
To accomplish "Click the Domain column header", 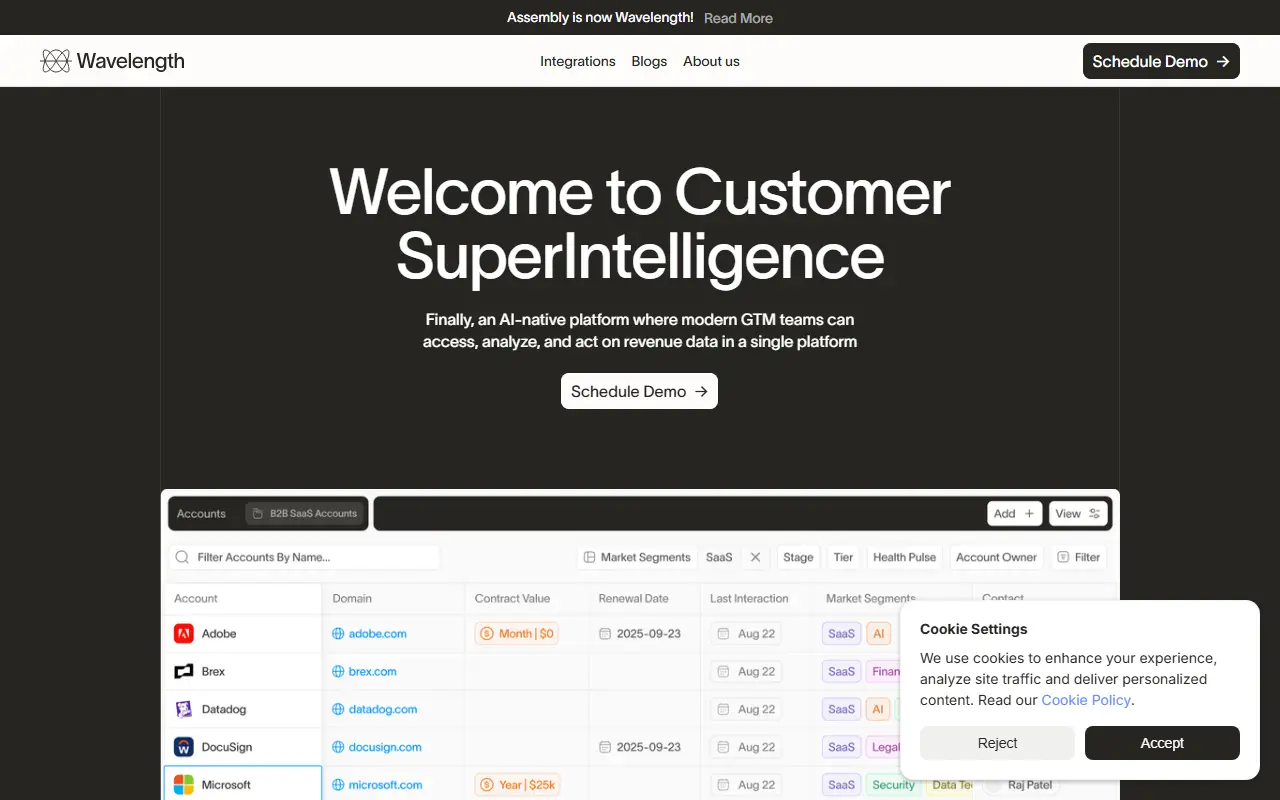I will click(x=352, y=598).
